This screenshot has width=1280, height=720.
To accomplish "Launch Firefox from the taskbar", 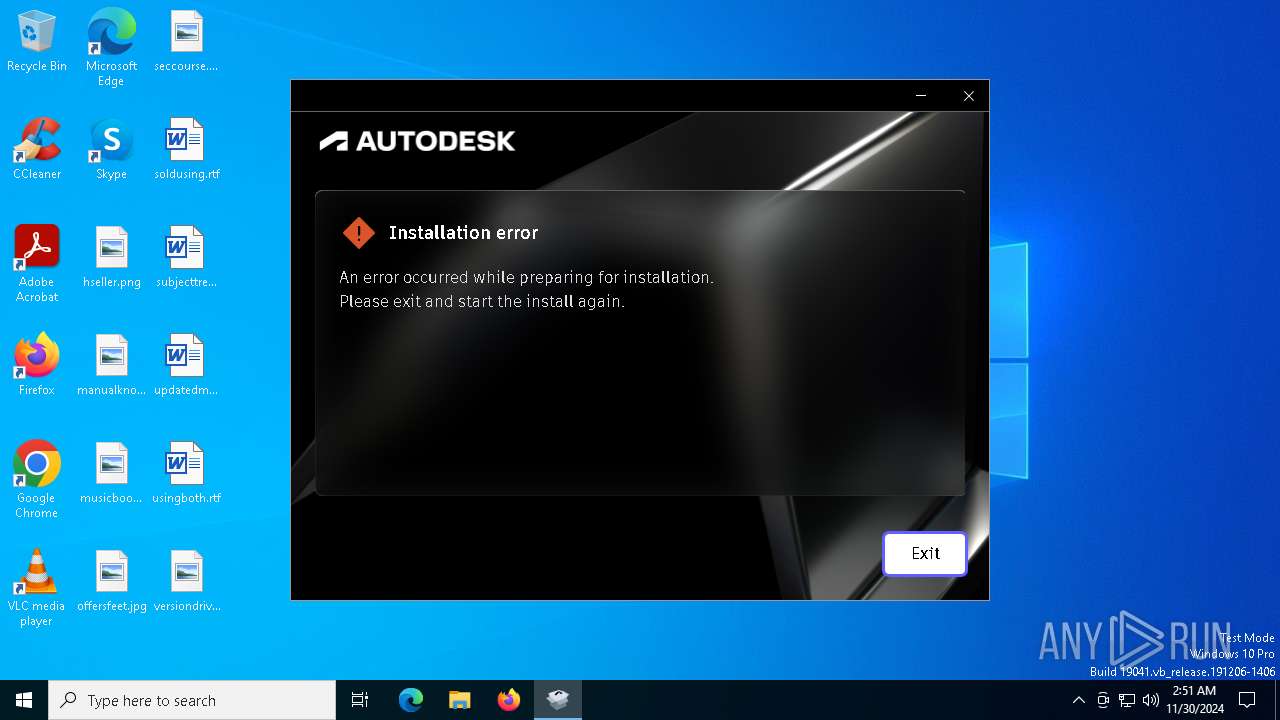I will pos(508,700).
